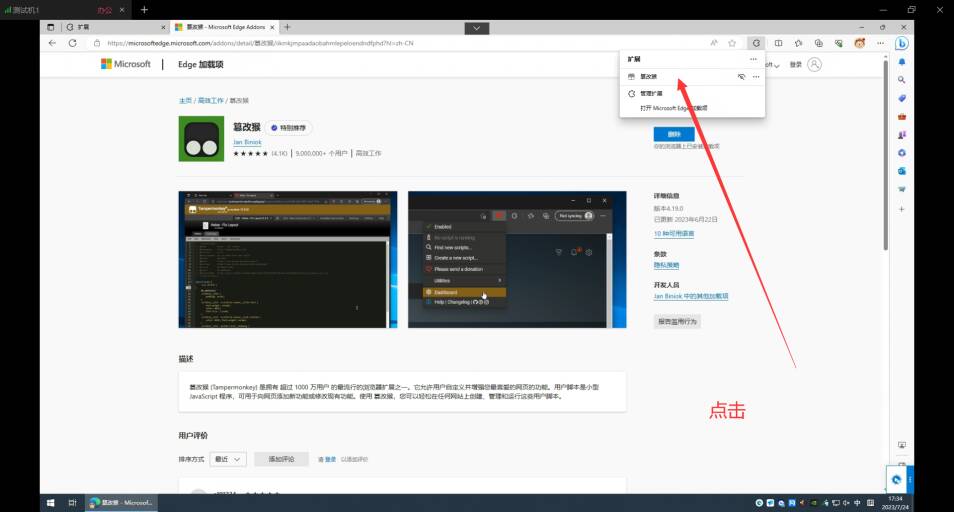Open the sidebar Microsoft 365 icon

[x=902, y=153]
